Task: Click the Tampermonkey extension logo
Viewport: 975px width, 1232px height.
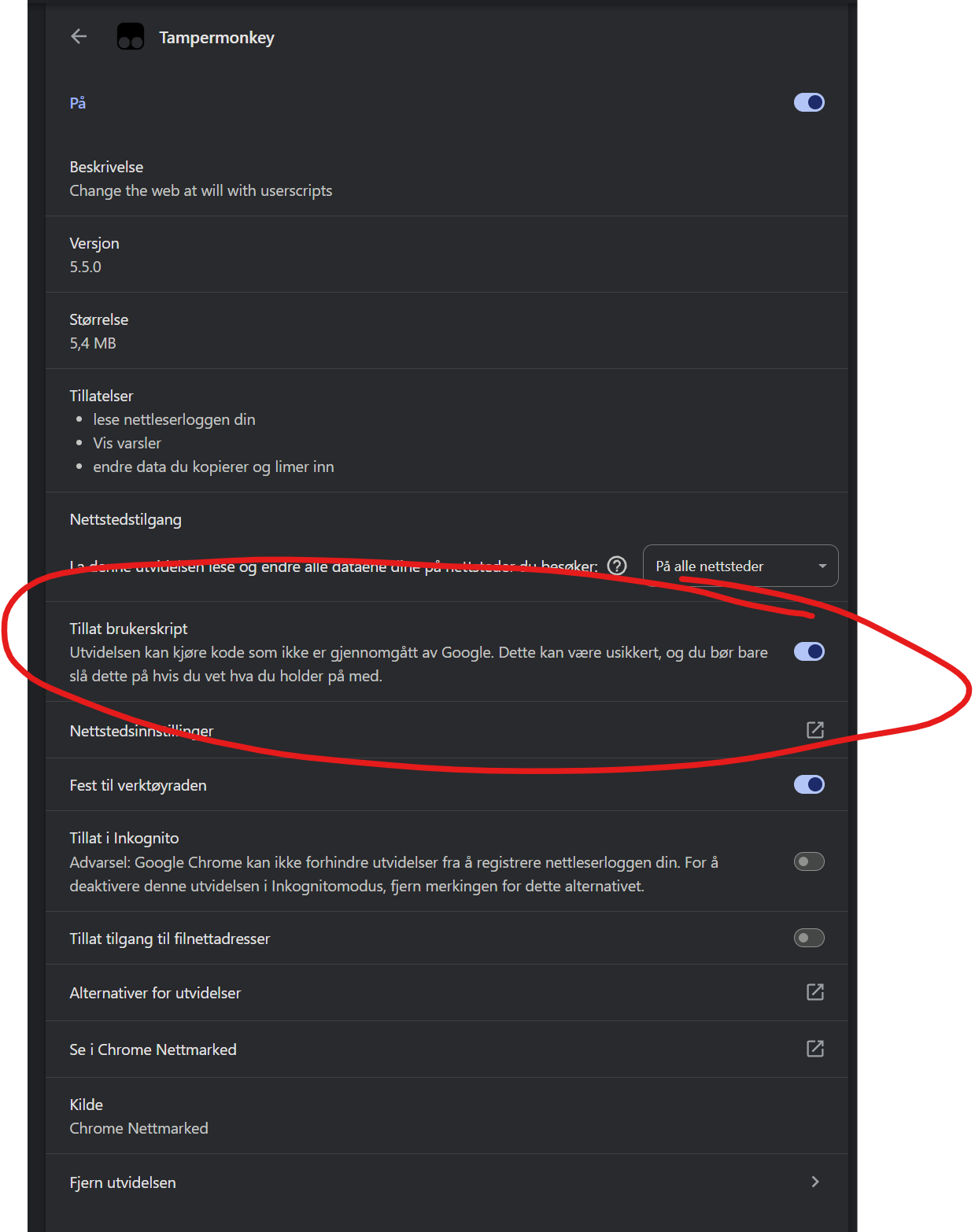Action: point(131,36)
